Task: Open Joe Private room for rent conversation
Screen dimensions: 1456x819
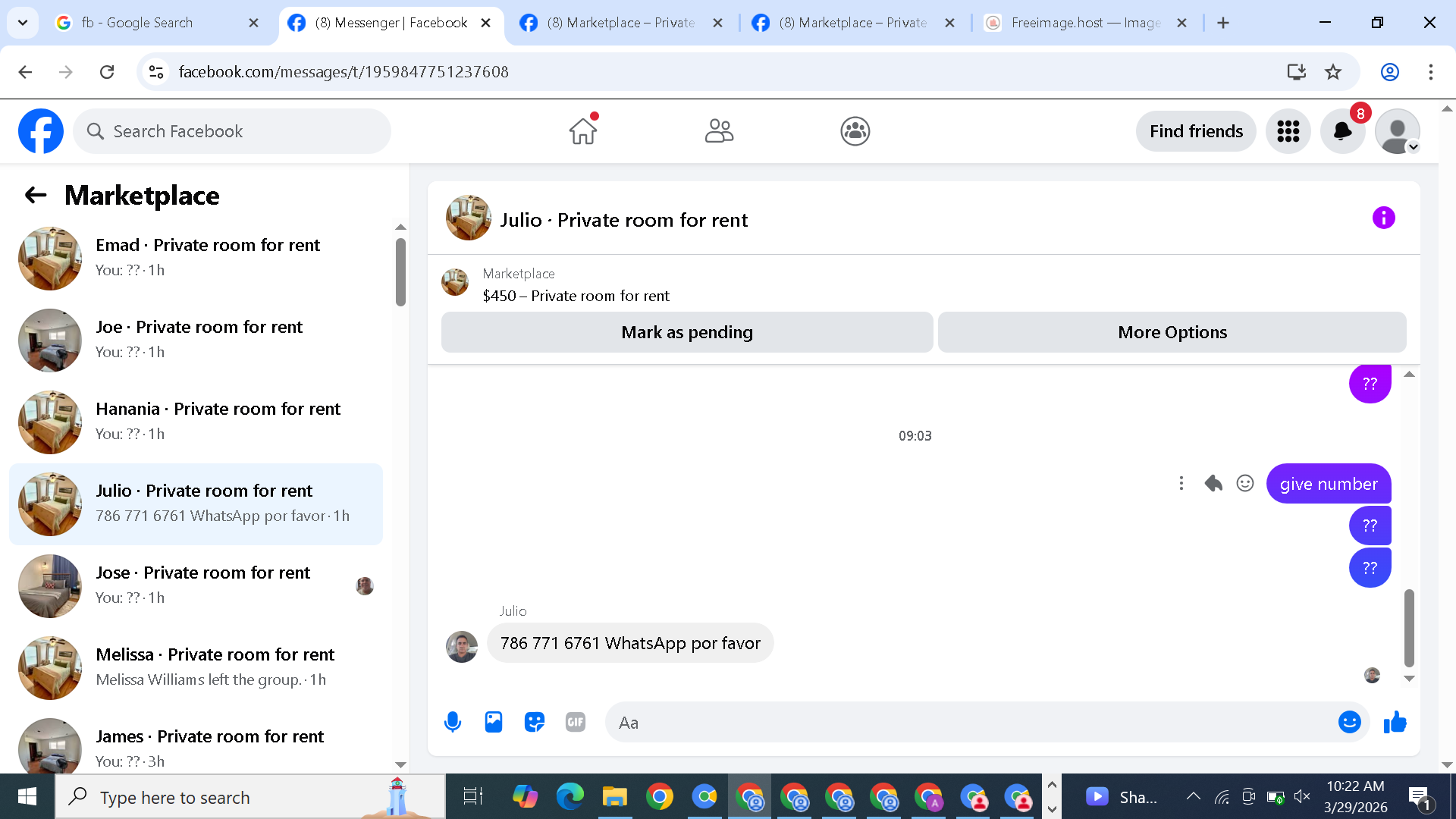Action: (196, 340)
